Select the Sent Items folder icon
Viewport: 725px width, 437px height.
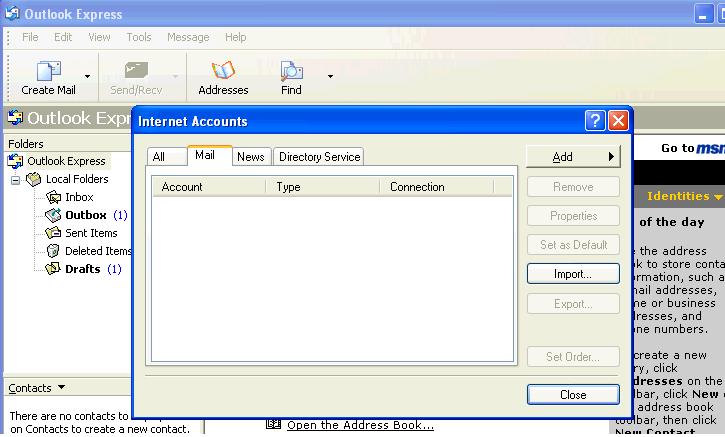coord(53,233)
